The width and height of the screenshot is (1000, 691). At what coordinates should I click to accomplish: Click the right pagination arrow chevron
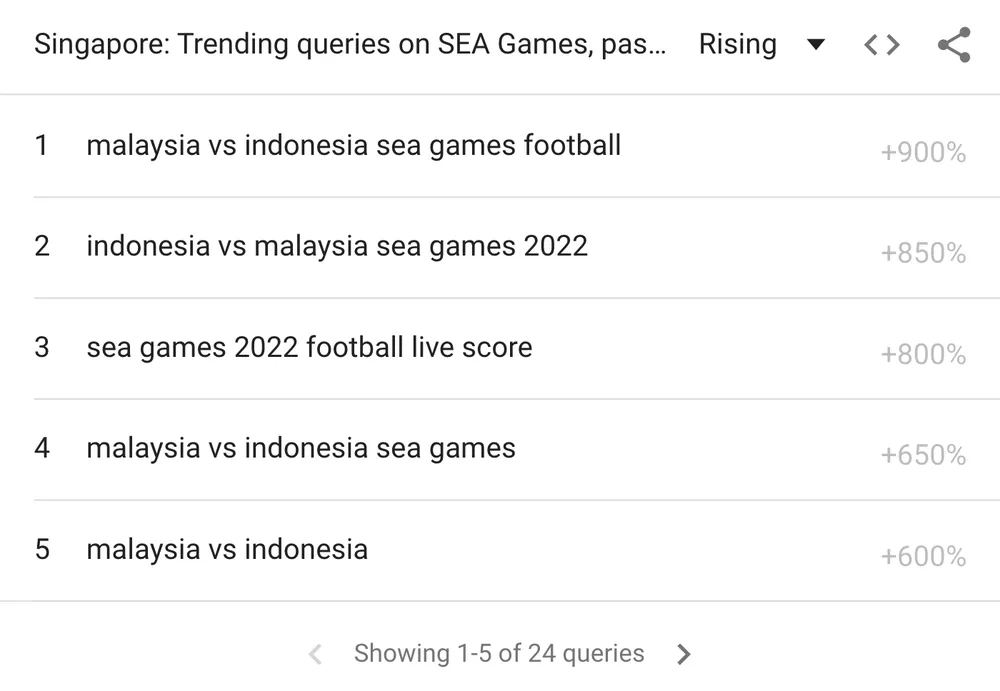click(684, 653)
